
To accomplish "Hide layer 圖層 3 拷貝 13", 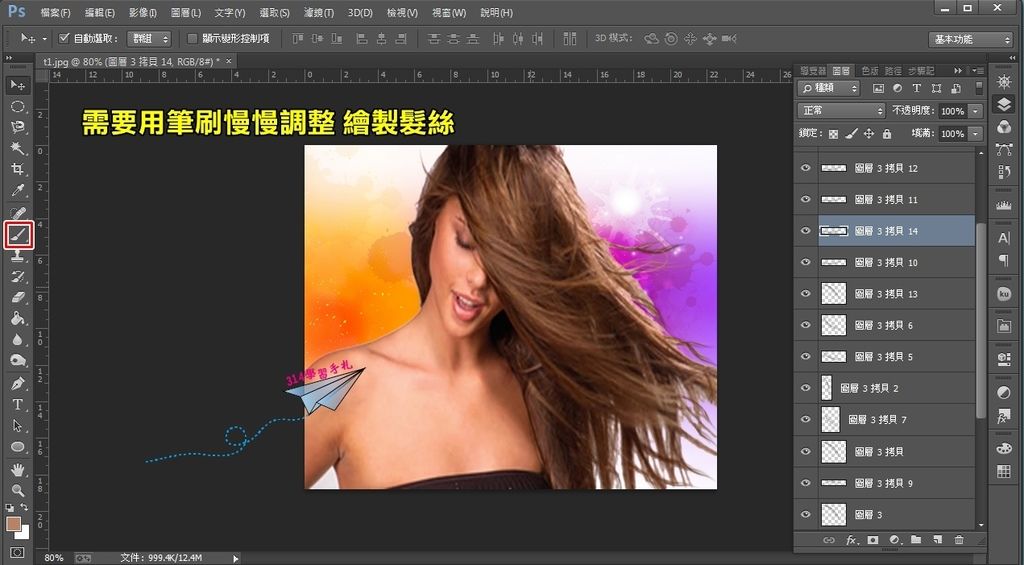I will [x=805, y=293].
